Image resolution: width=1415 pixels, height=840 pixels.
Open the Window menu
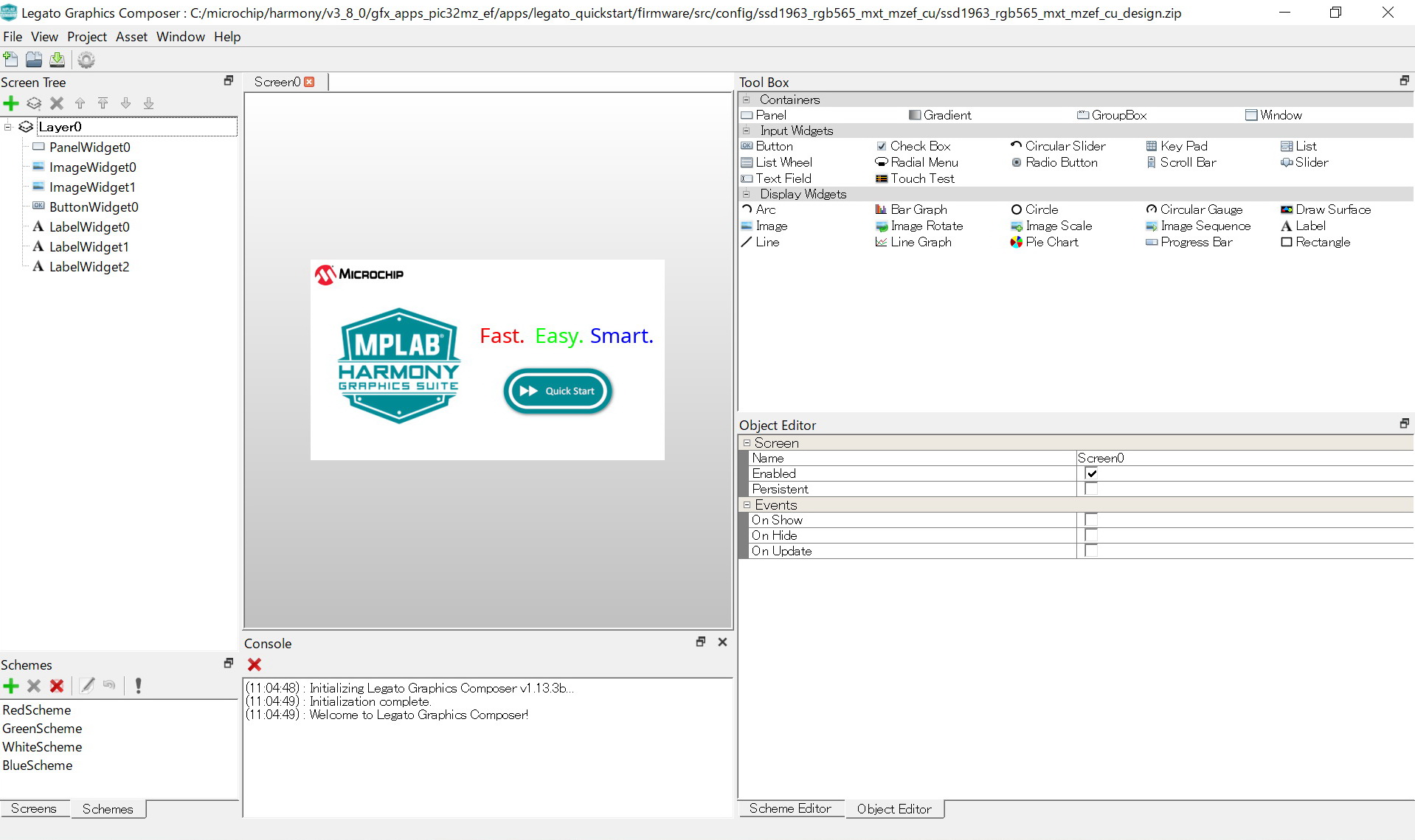click(x=181, y=37)
